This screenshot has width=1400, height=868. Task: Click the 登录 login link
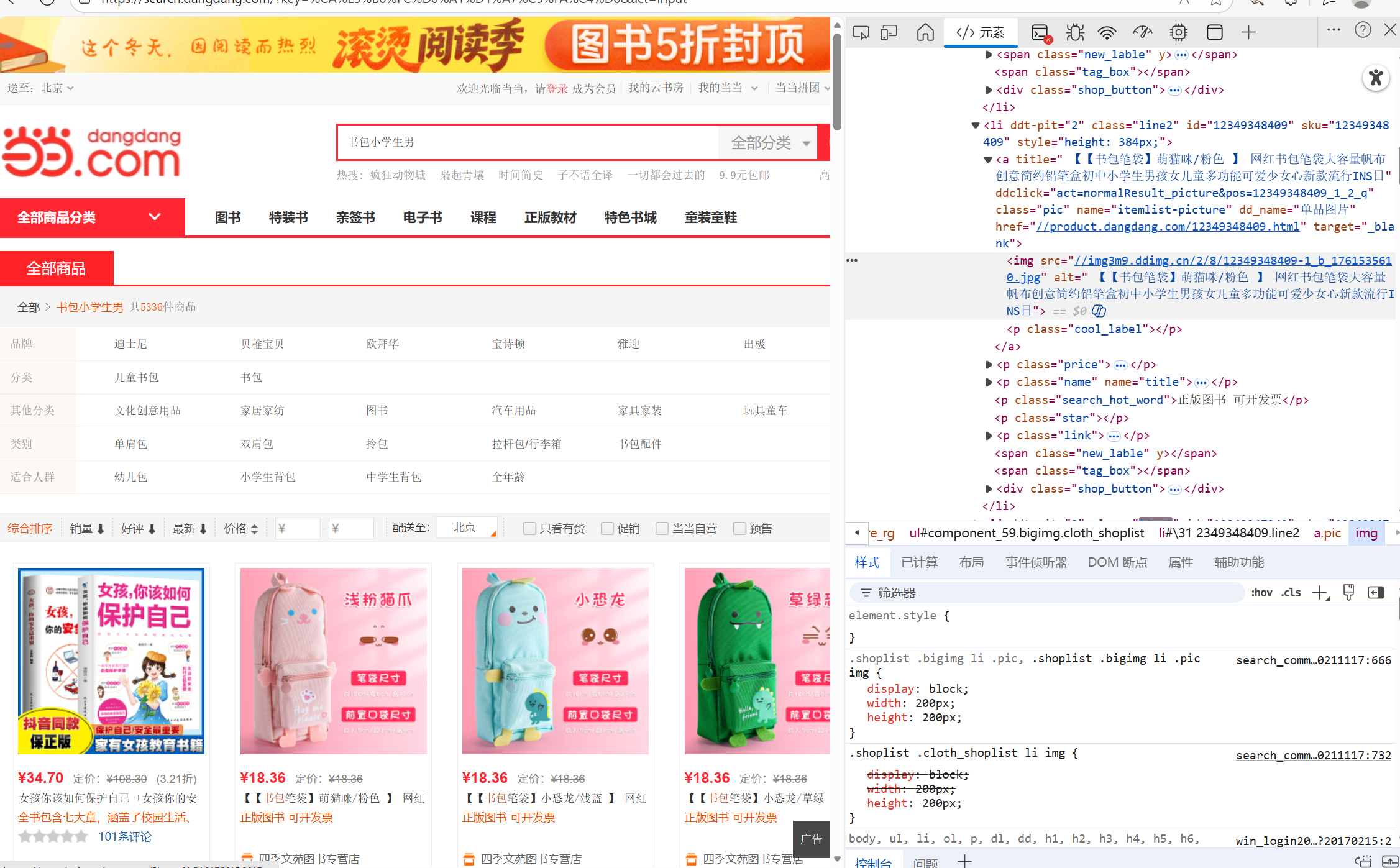tap(552, 88)
